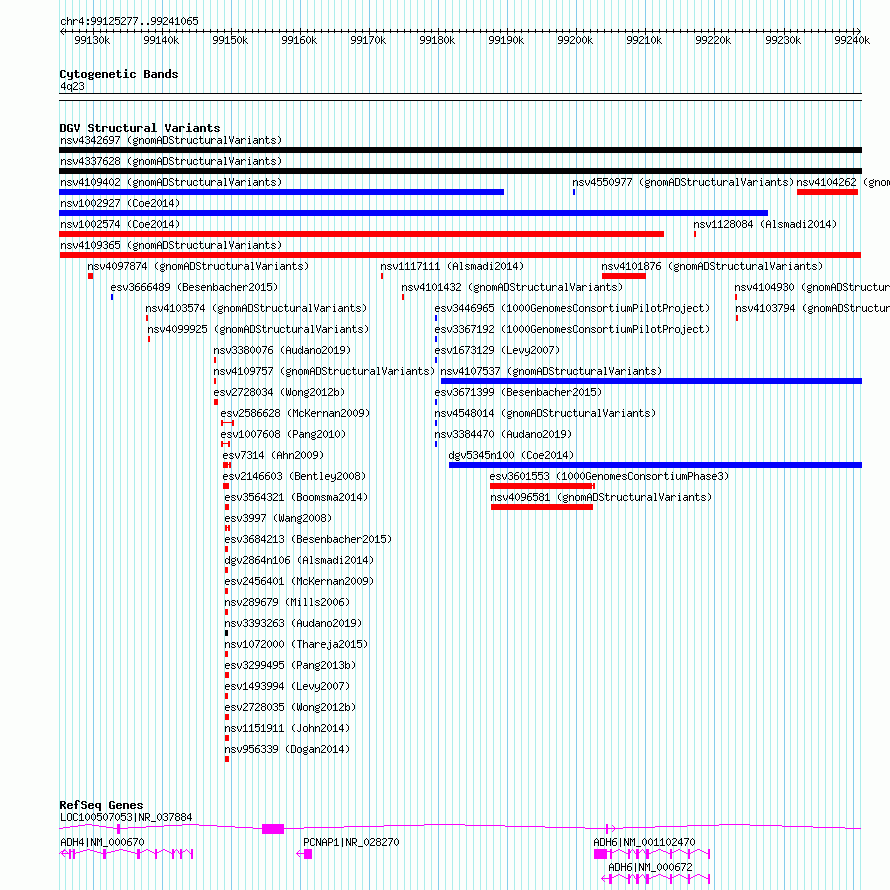Click dgv2864n106 (Alsmadi2014) label
Viewport: 890px width, 890px height.
(x=299, y=560)
